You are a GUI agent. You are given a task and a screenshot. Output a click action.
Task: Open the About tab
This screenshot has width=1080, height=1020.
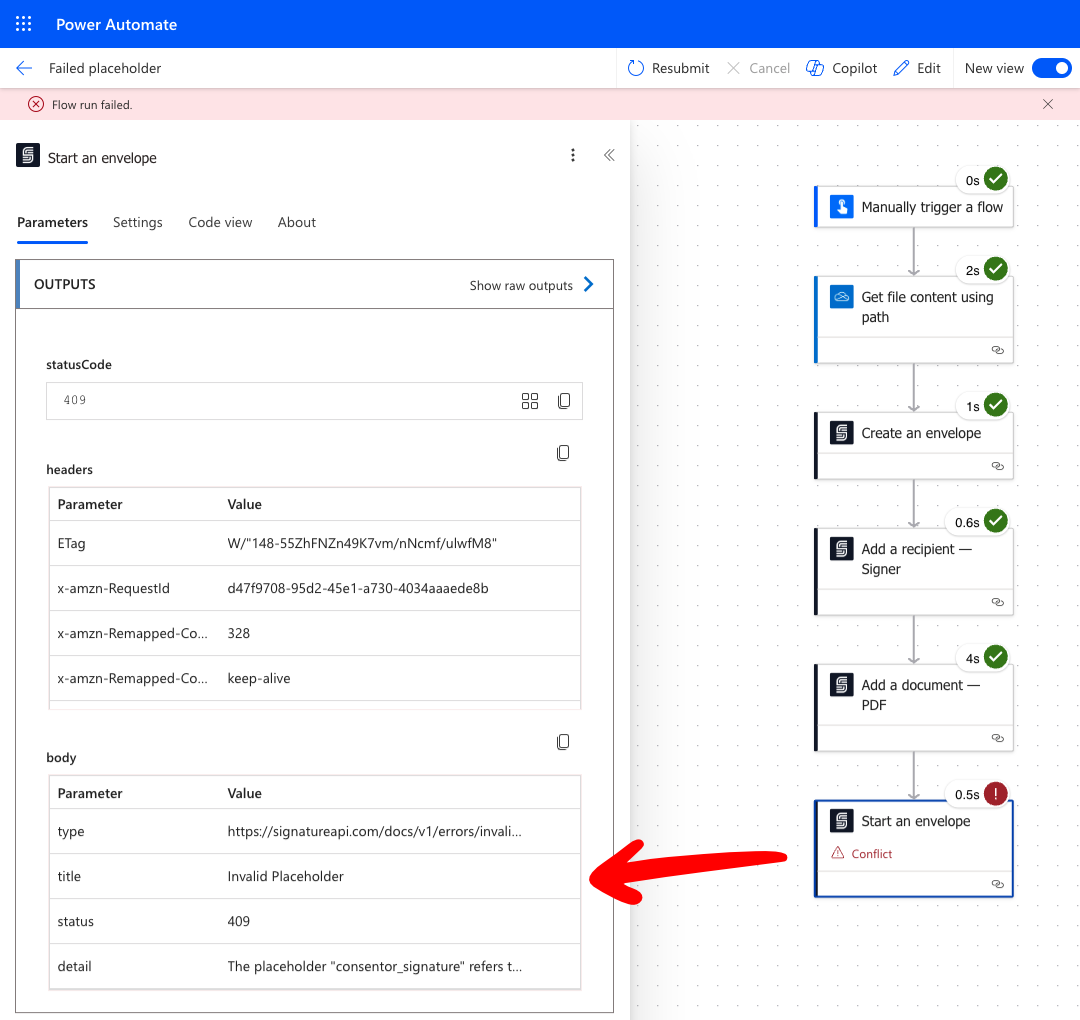click(x=297, y=222)
